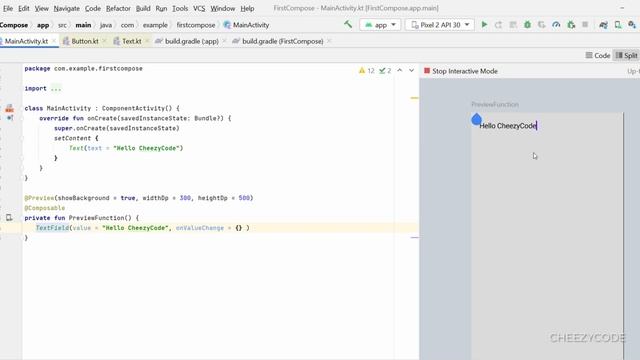Open the Code menu
Screen dimensions: 640x360
click(x=93, y=8)
